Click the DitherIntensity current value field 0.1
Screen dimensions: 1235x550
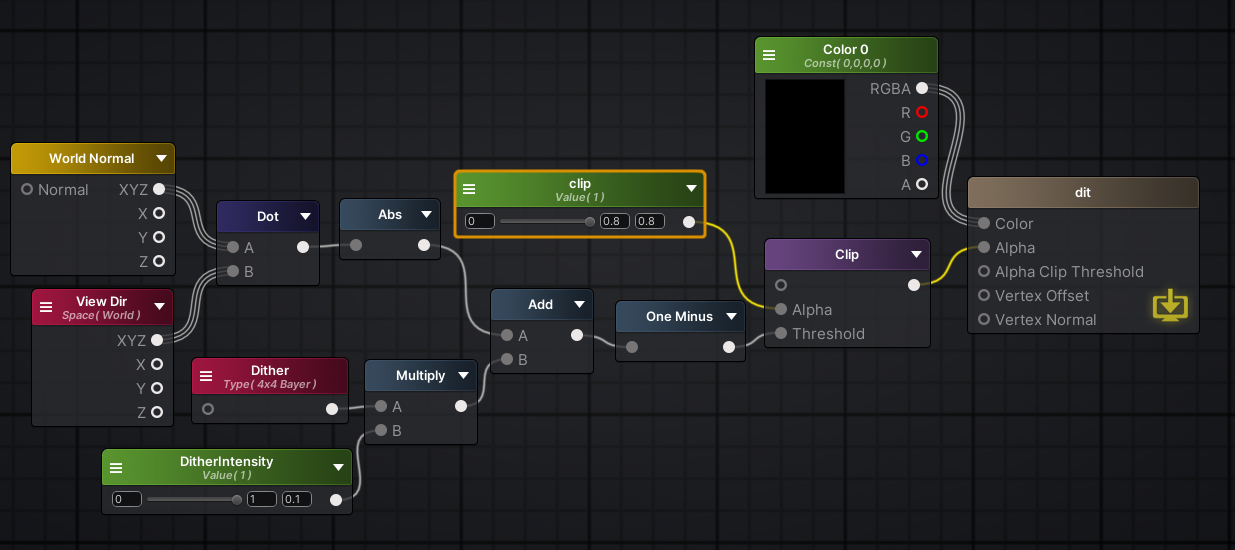(297, 499)
